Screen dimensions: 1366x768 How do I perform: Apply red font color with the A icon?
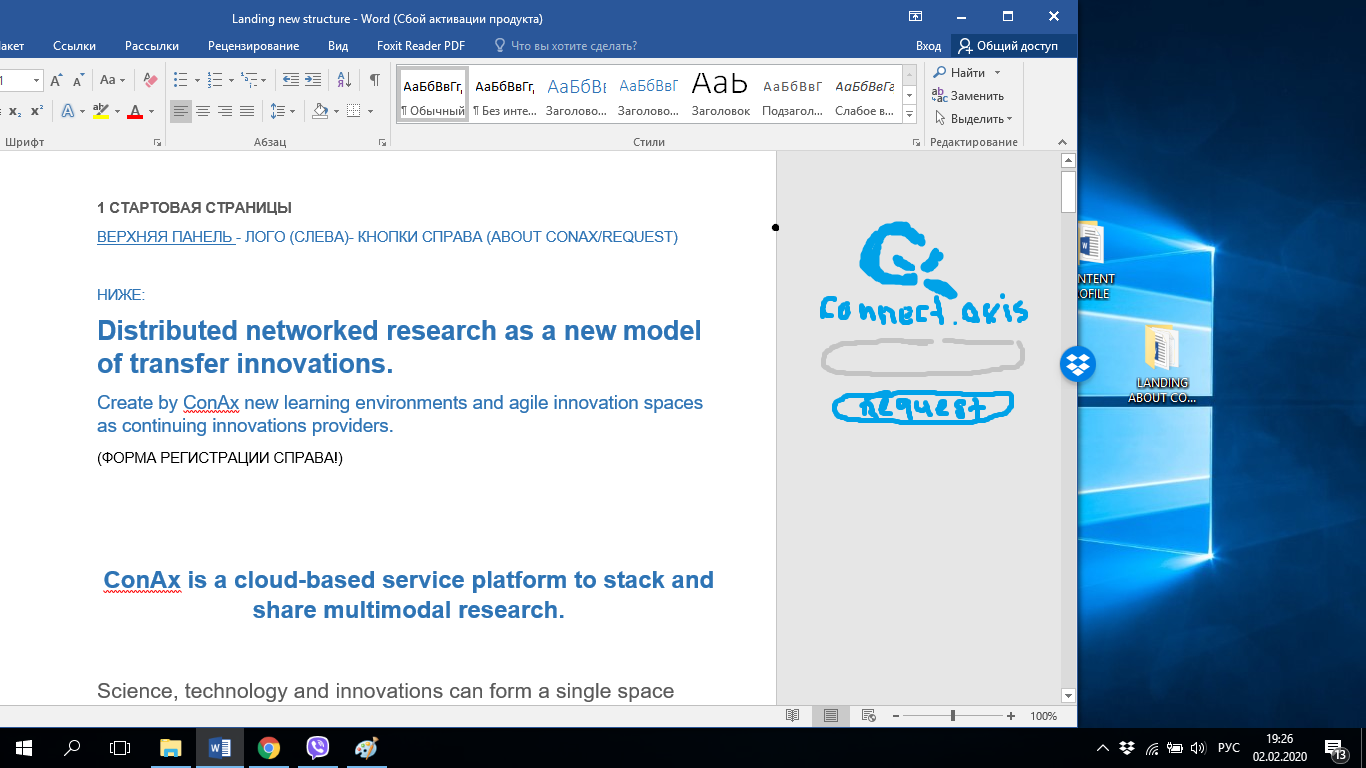pos(135,111)
